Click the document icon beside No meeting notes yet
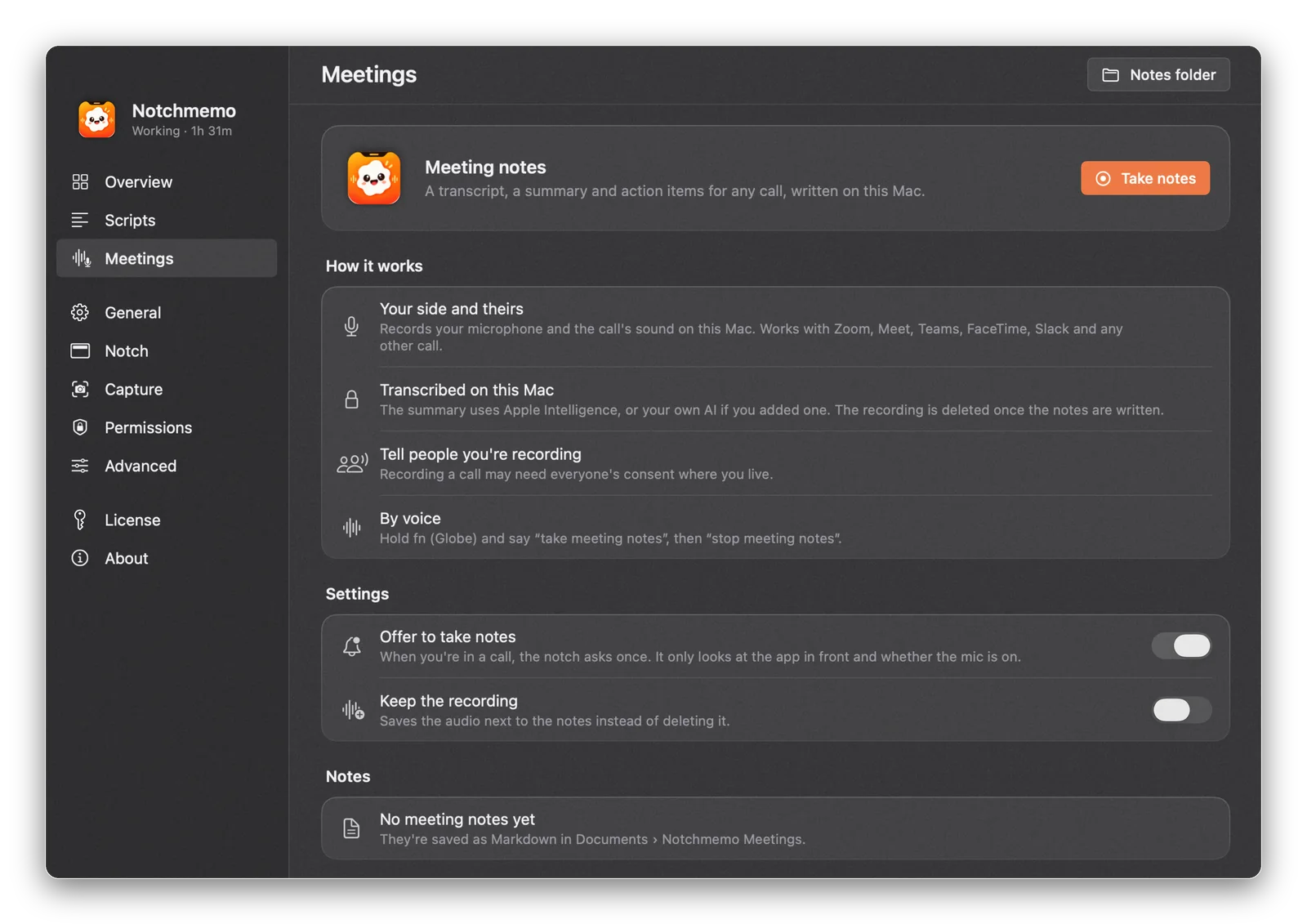Viewport: 1307px width, 924px height. tap(351, 828)
